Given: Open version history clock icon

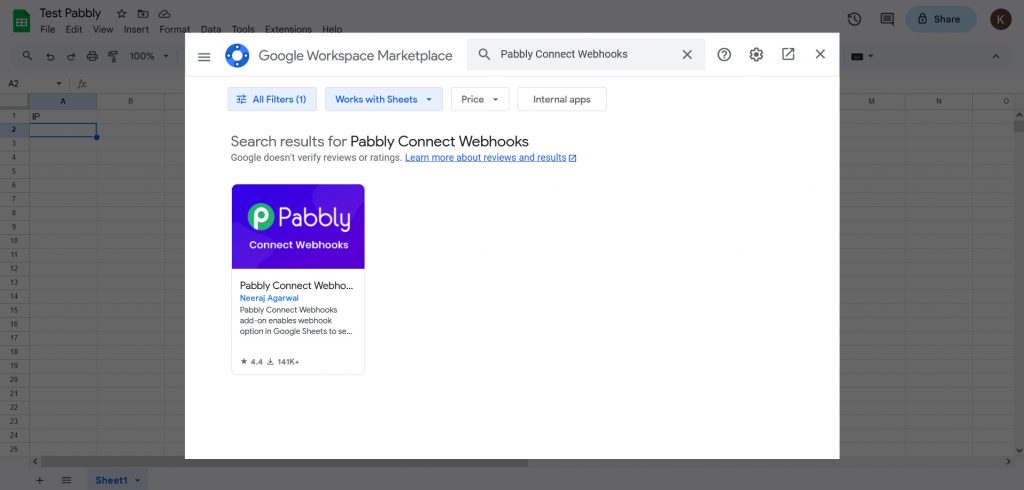Looking at the screenshot, I should [854, 19].
